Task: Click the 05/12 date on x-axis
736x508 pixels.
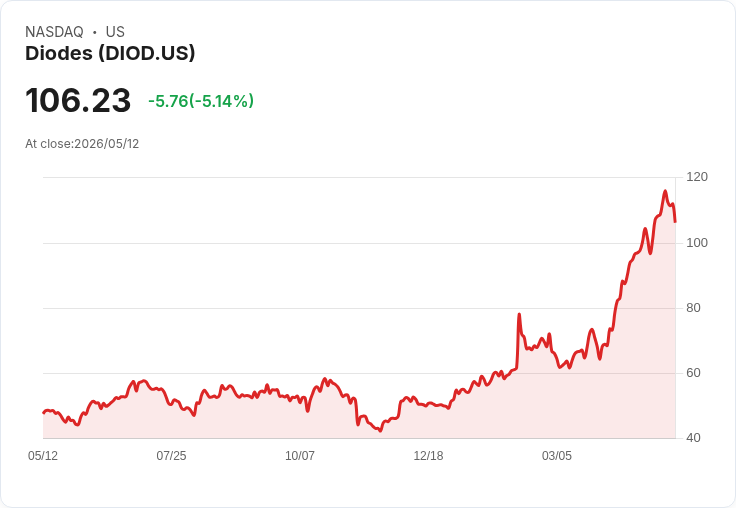Action: [43, 455]
